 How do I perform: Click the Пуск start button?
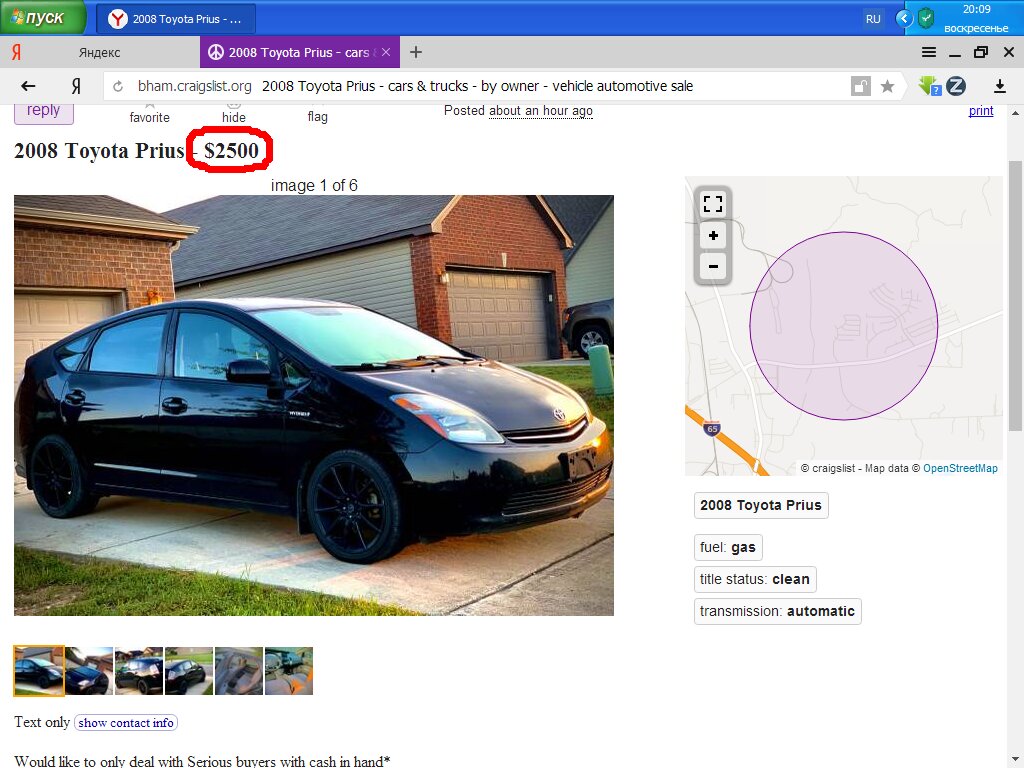coord(43,18)
